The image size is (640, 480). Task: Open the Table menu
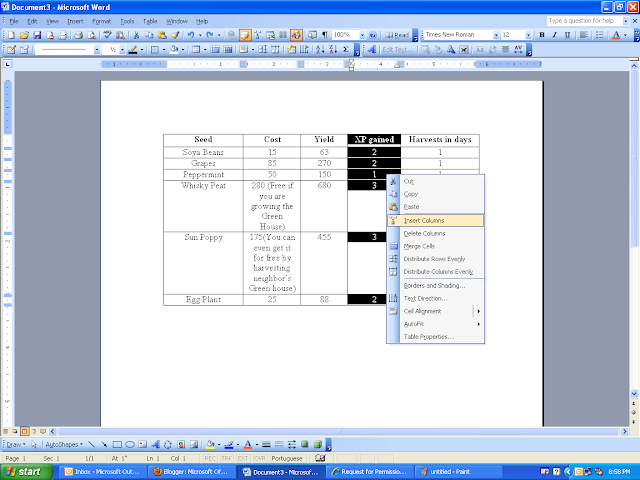tap(150, 21)
